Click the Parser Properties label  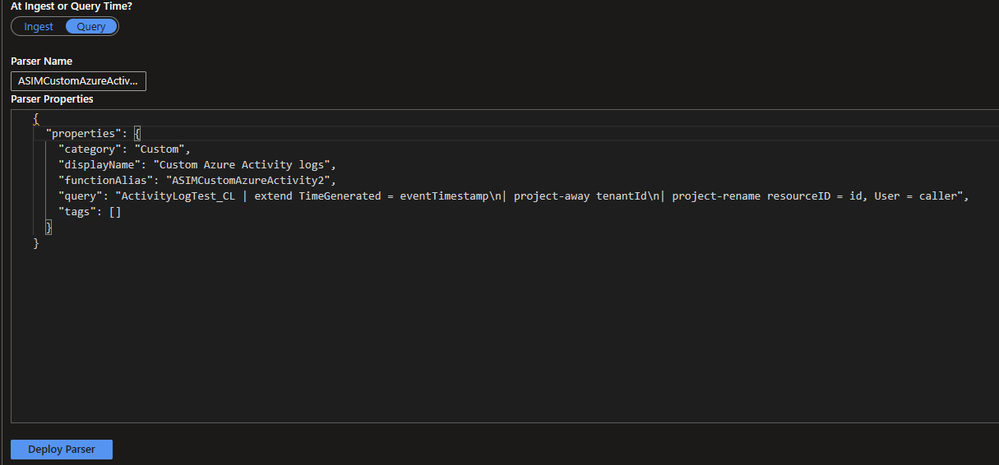tap(52, 99)
